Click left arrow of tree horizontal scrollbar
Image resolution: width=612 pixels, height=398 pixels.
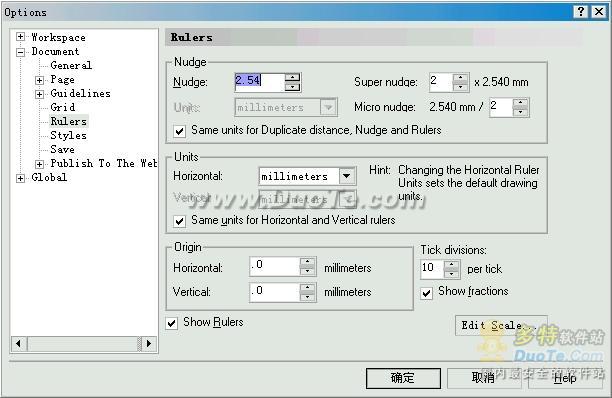point(18,343)
